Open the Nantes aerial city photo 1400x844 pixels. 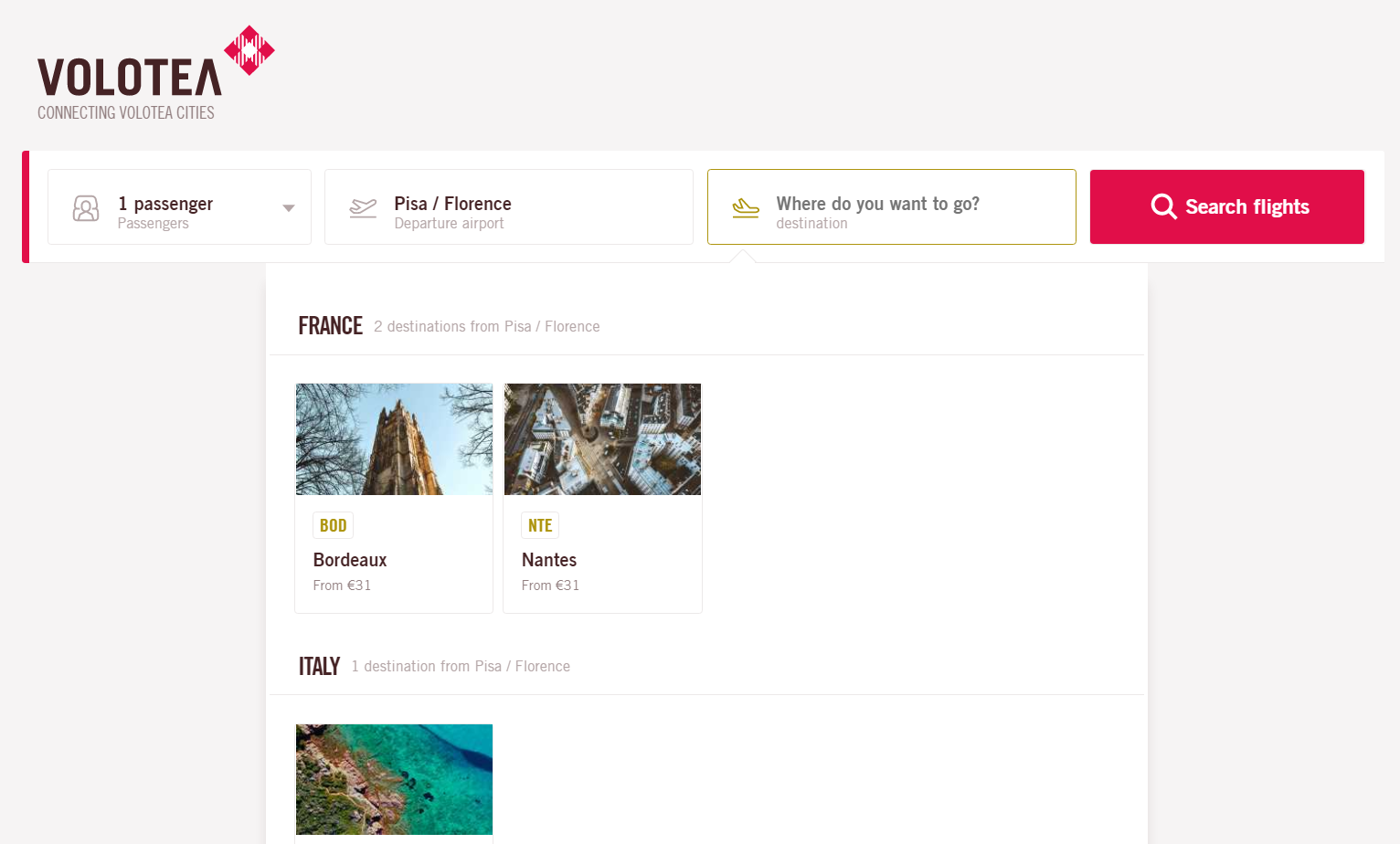(602, 439)
